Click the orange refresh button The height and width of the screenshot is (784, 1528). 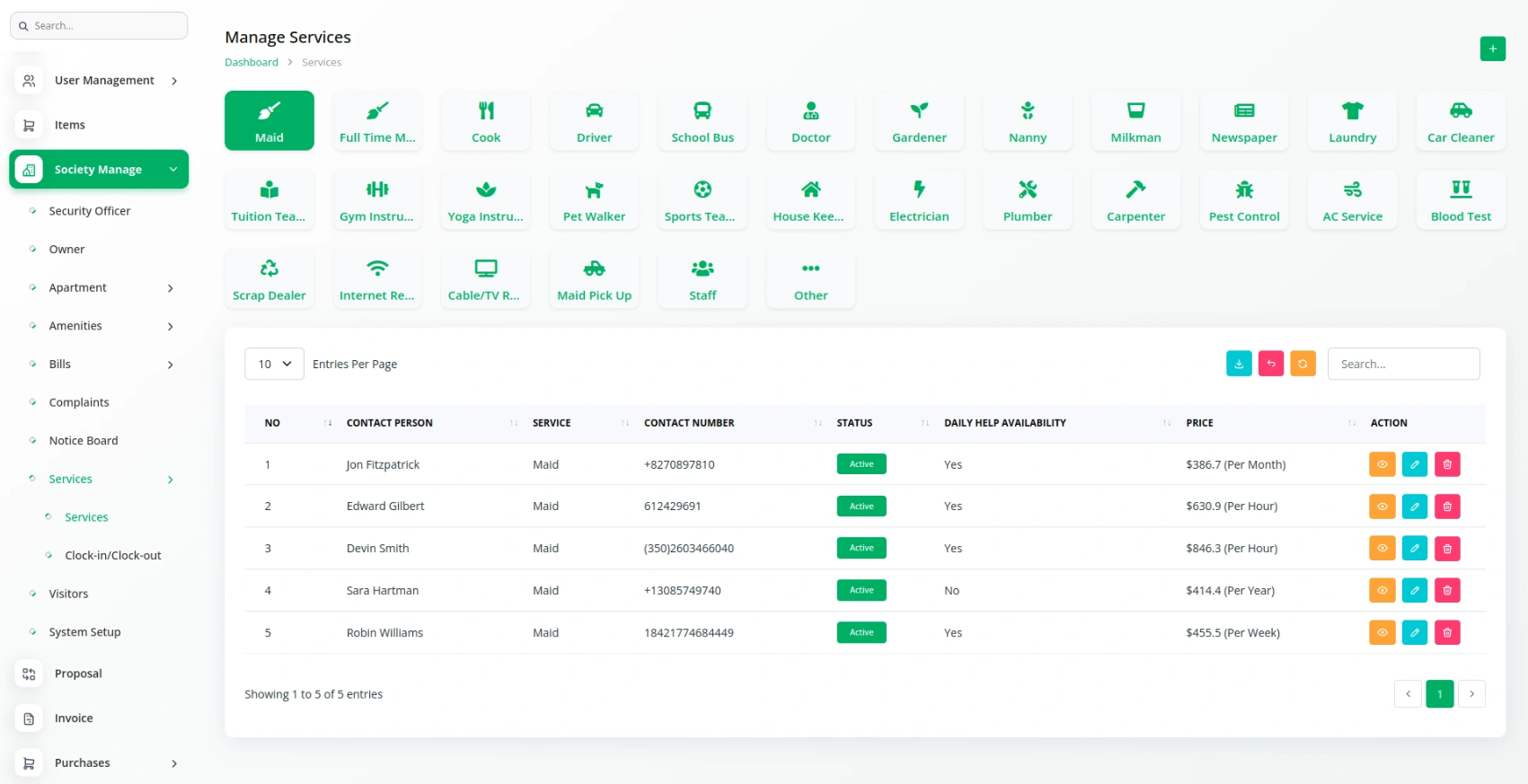coord(1303,364)
